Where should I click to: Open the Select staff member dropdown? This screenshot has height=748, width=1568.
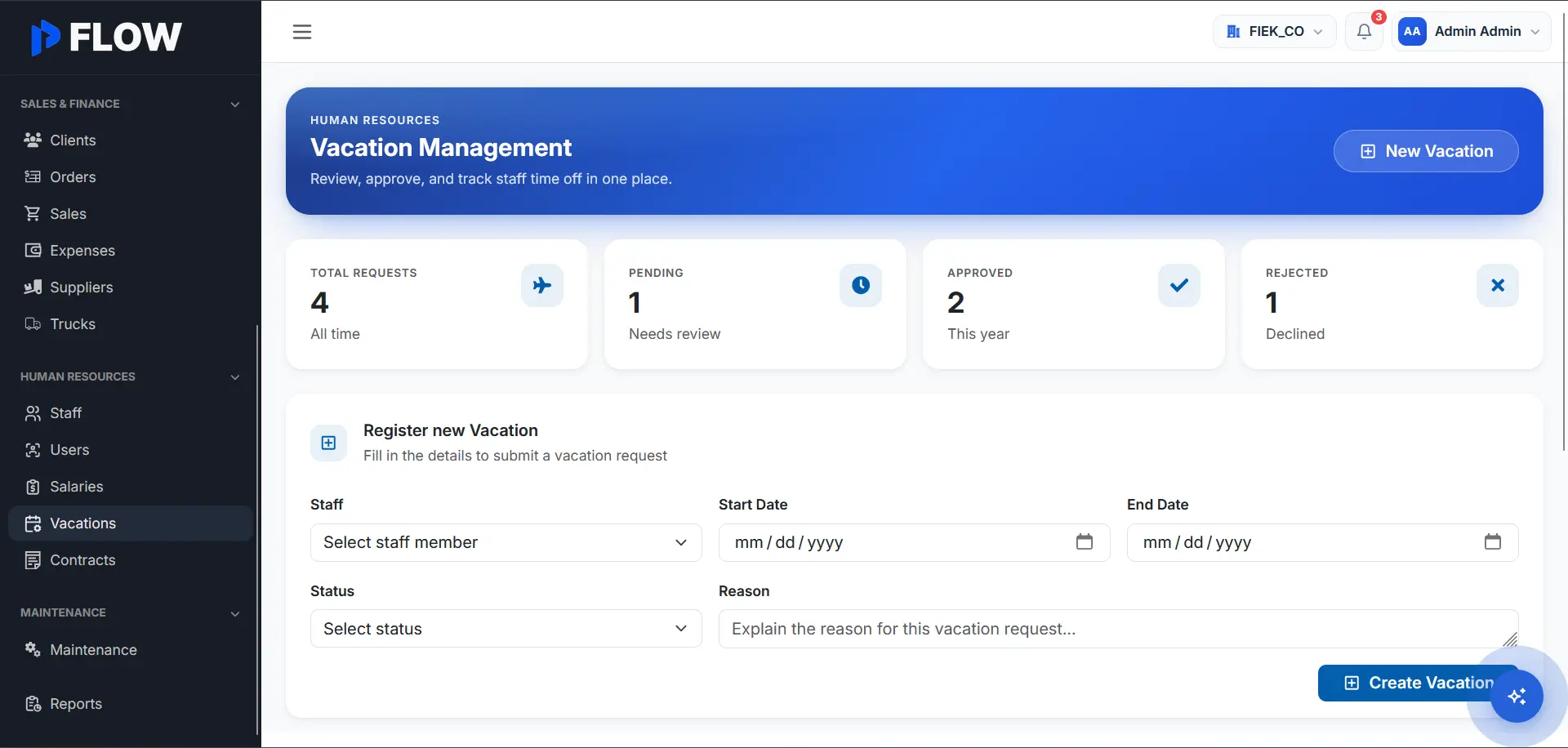tap(506, 542)
